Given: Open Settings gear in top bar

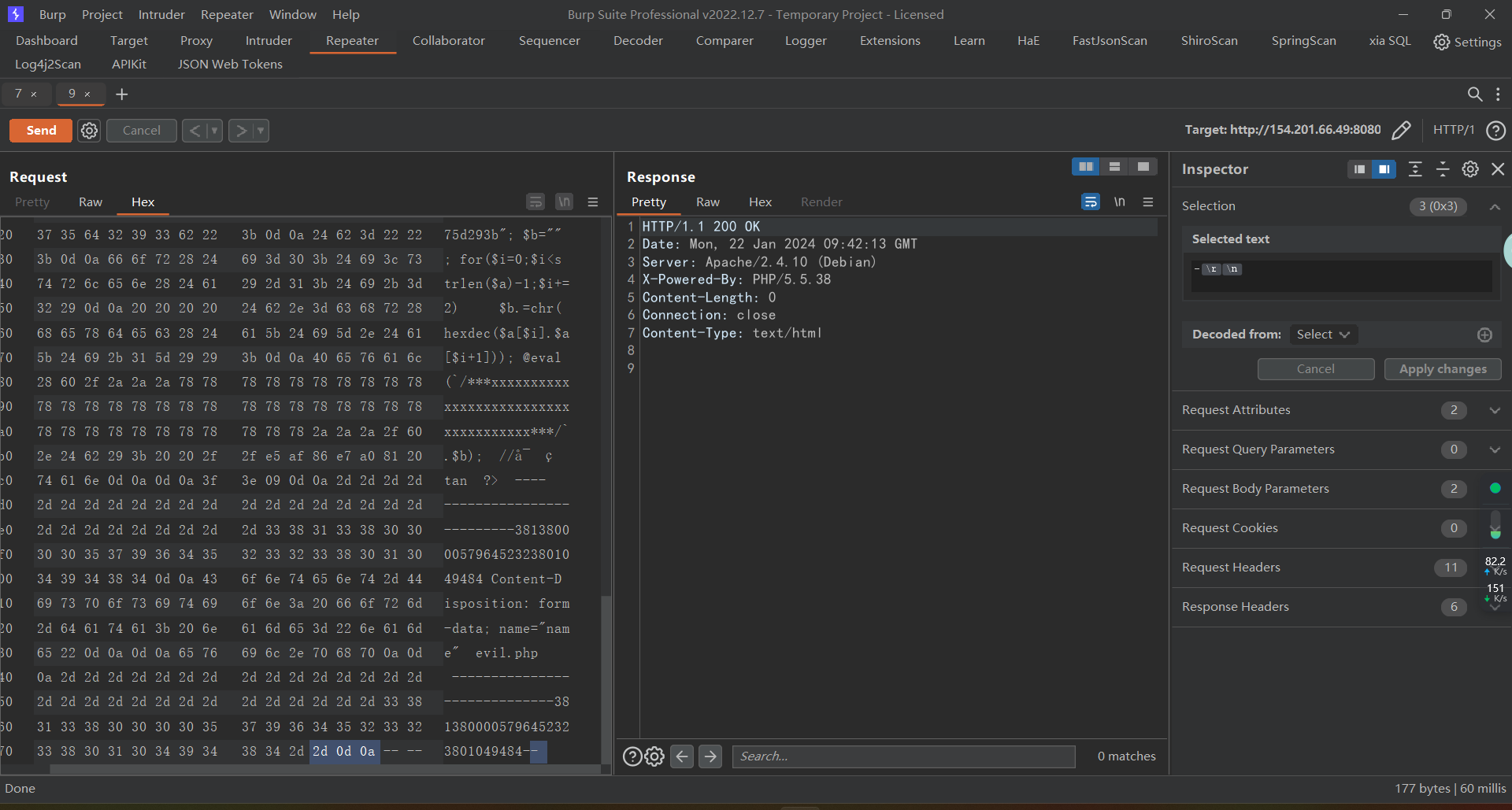Looking at the screenshot, I should [x=1467, y=42].
